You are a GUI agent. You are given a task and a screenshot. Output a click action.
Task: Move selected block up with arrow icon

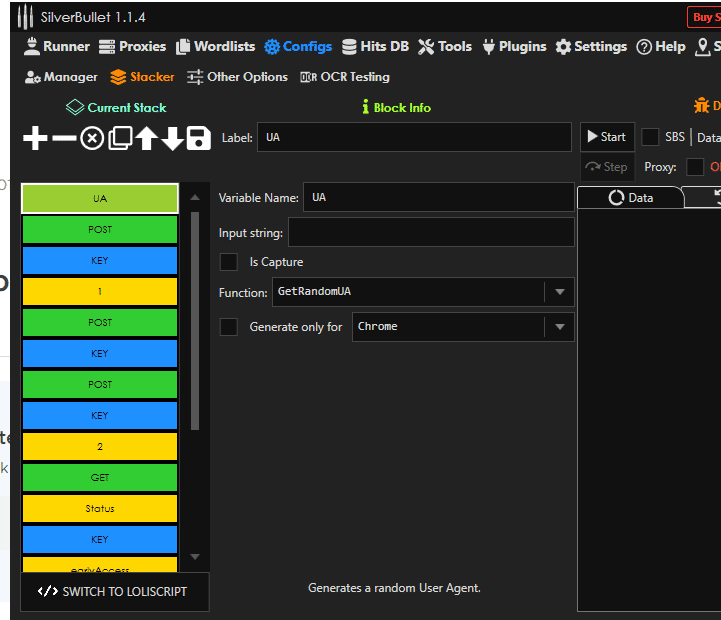(x=147, y=138)
